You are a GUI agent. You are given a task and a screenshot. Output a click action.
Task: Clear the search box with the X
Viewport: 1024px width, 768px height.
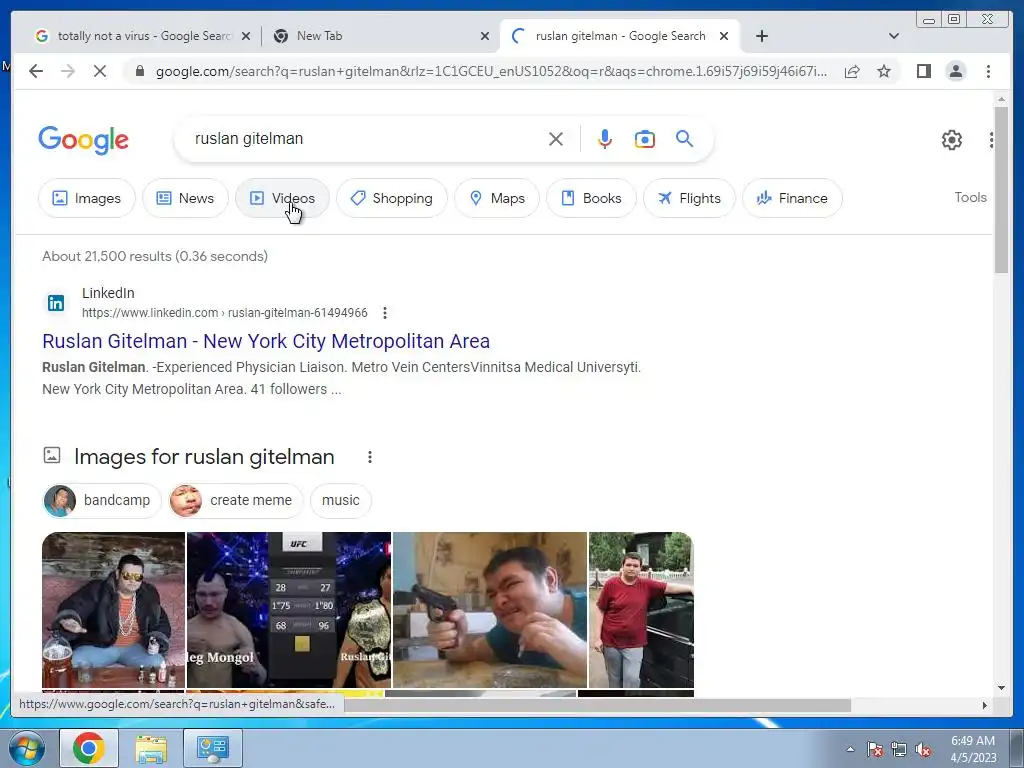556,139
